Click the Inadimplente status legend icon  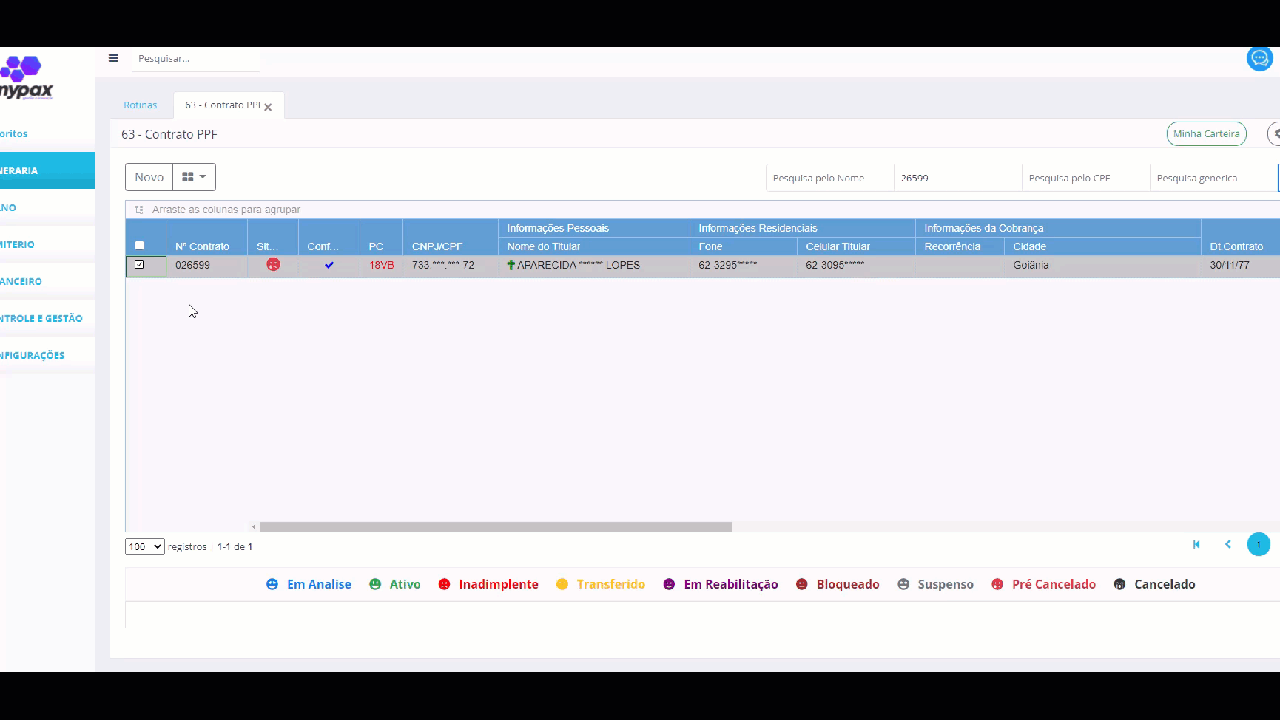(x=444, y=584)
